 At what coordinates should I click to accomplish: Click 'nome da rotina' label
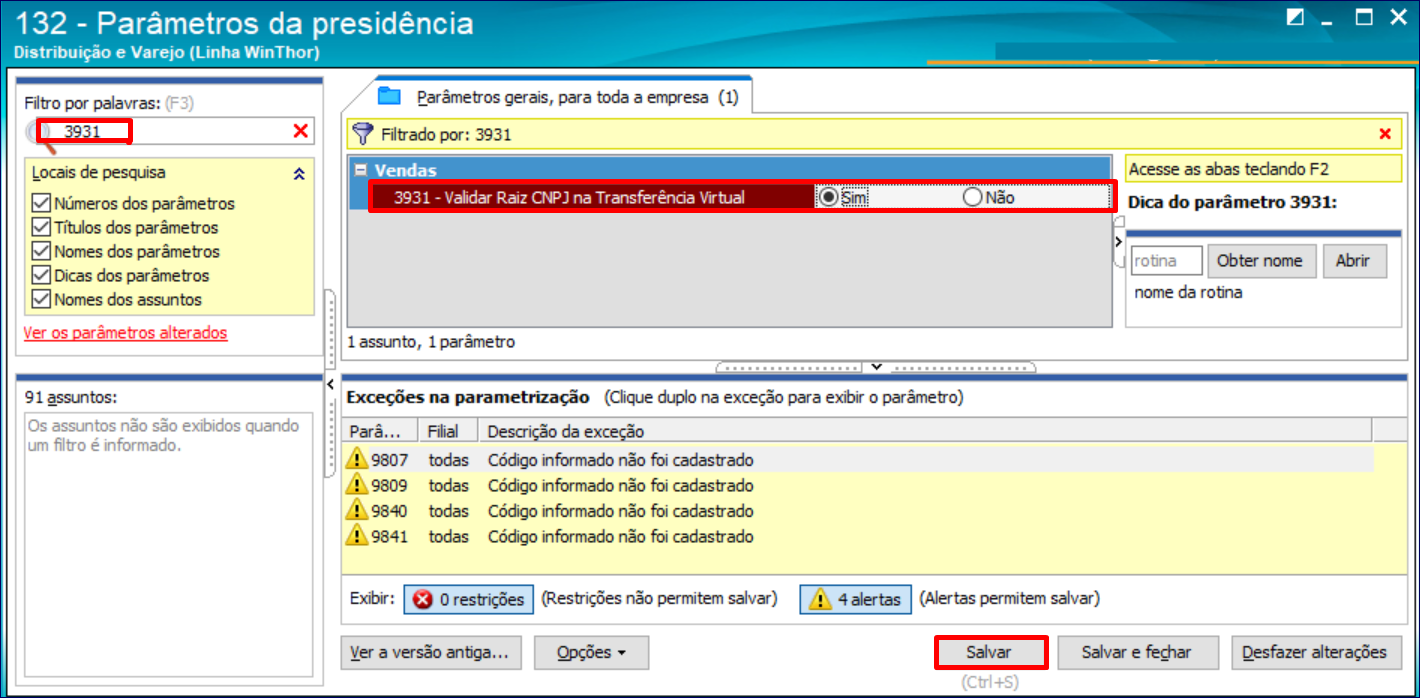point(1188,292)
